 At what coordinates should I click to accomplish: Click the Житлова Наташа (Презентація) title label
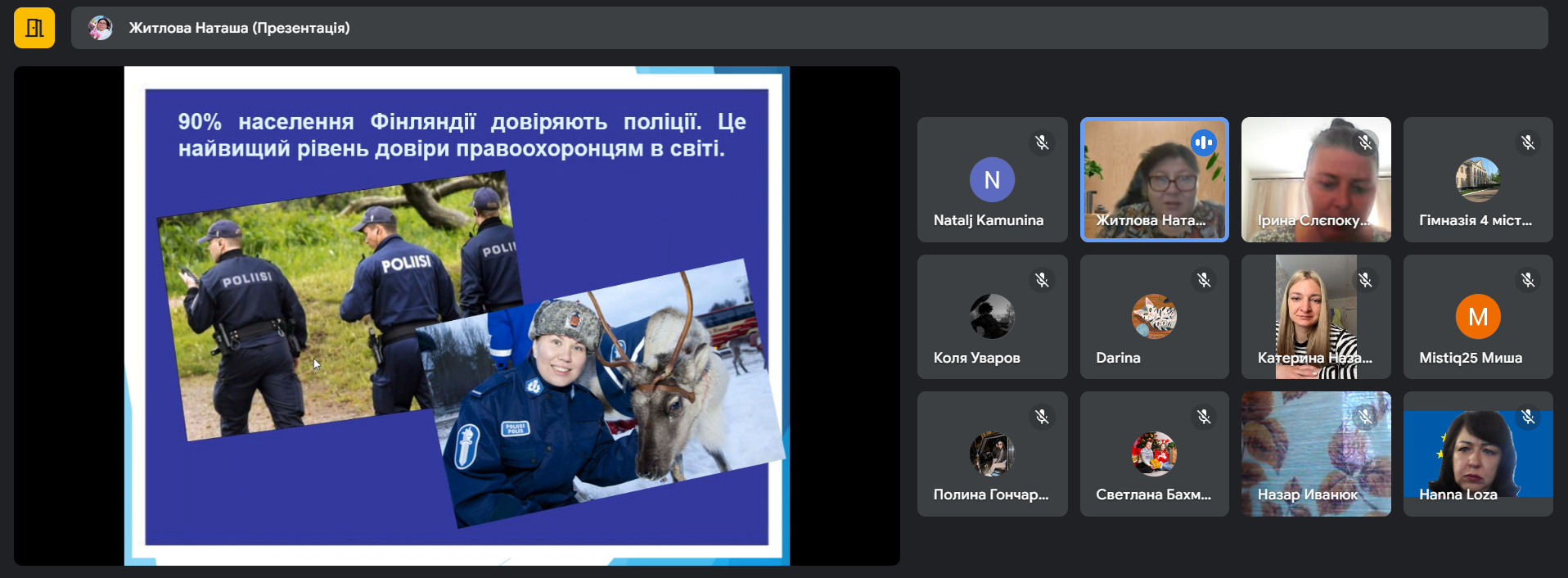(x=239, y=28)
